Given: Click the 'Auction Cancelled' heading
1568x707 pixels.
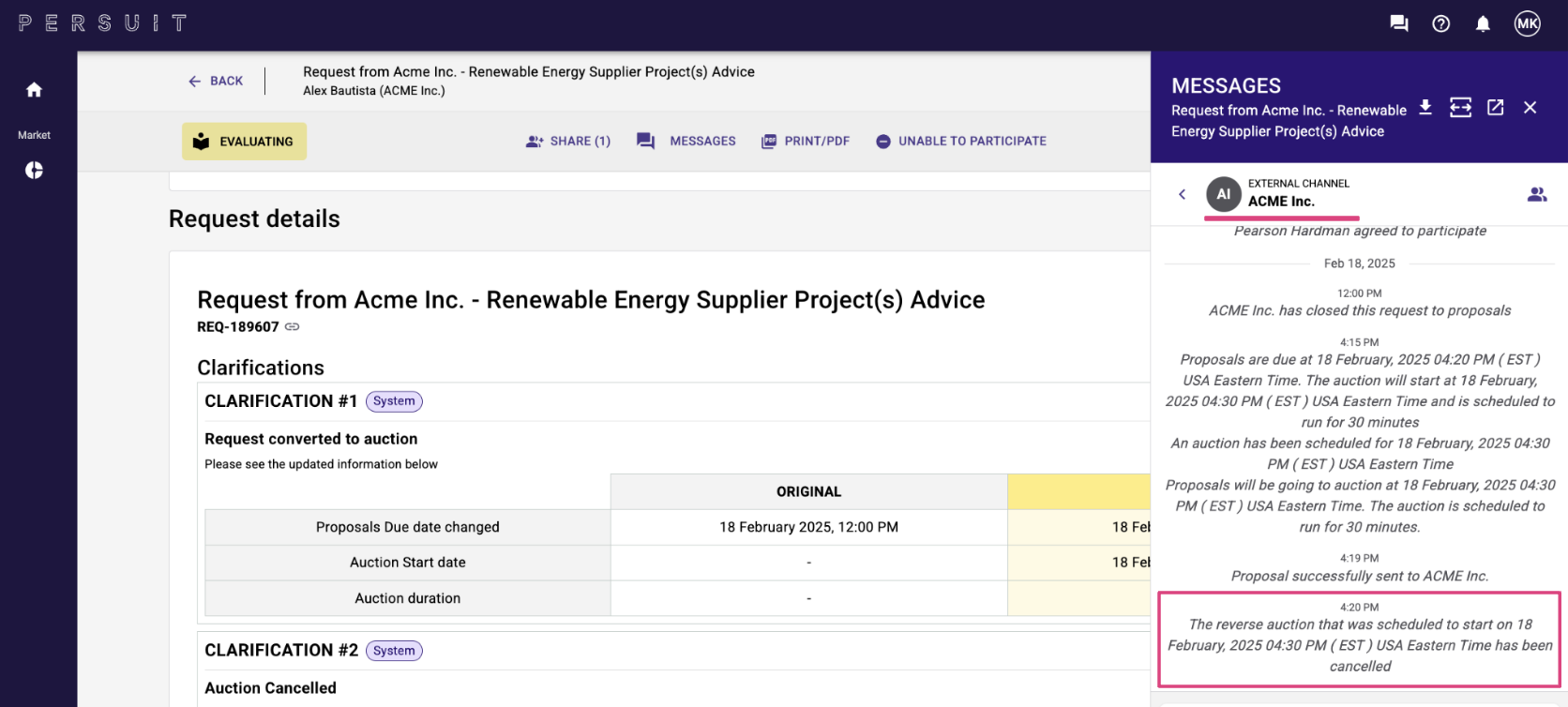Looking at the screenshot, I should point(271,688).
